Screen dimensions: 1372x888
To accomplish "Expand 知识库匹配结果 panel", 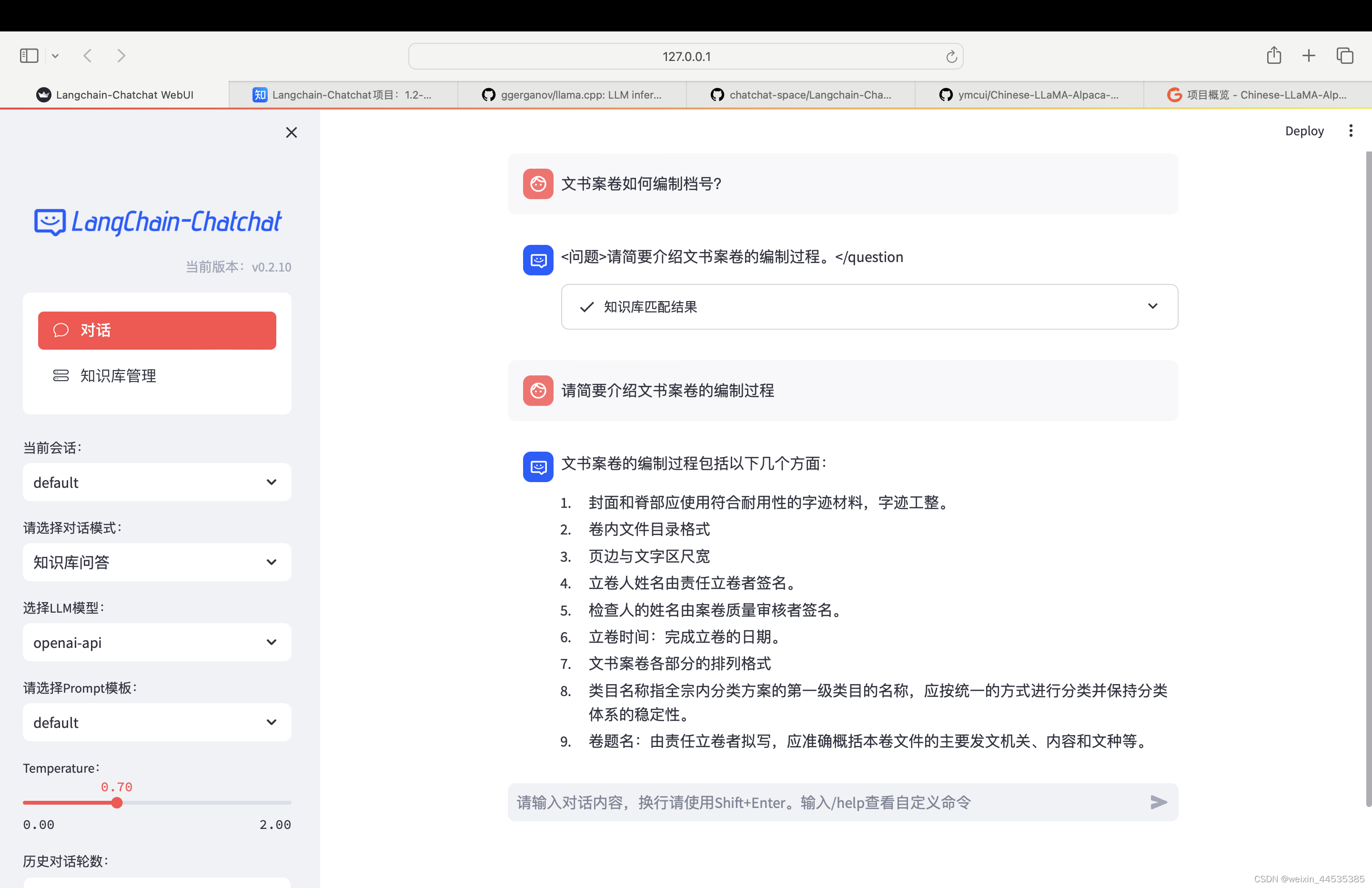I will 869,307.
